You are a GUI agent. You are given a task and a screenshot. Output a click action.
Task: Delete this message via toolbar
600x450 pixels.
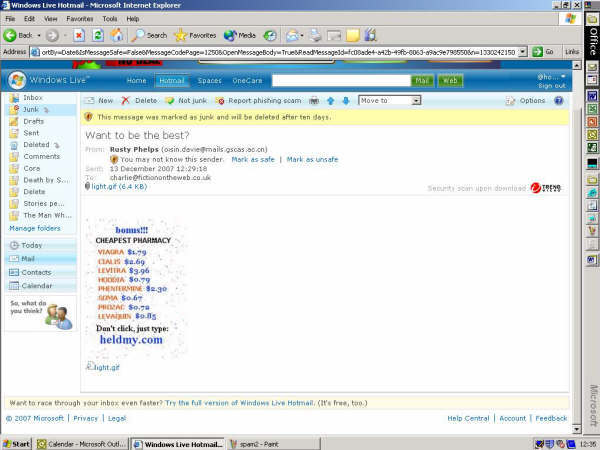tap(139, 101)
